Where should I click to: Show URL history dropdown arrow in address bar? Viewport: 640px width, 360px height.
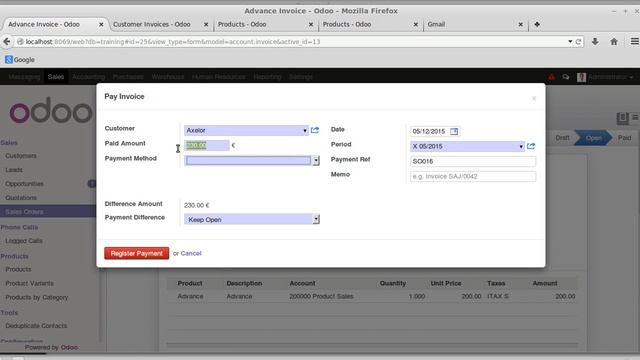pos(570,42)
